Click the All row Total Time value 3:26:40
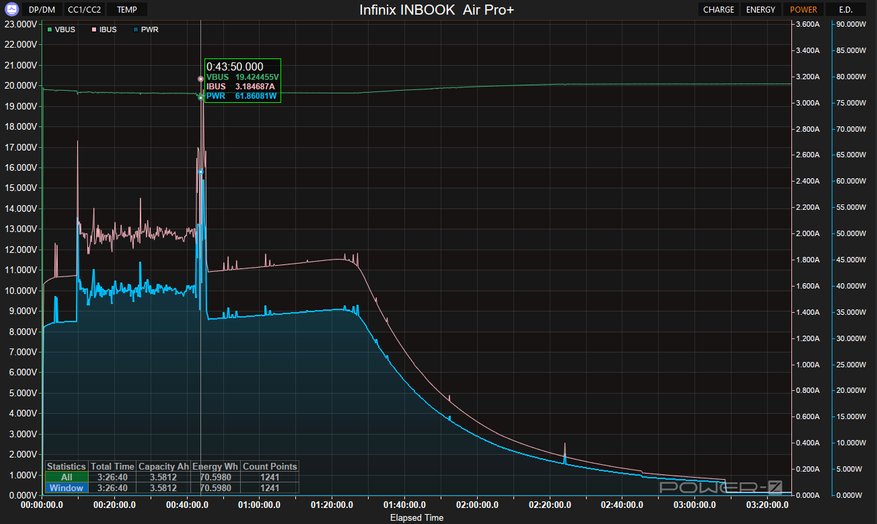This screenshot has width=877, height=524. [112, 477]
